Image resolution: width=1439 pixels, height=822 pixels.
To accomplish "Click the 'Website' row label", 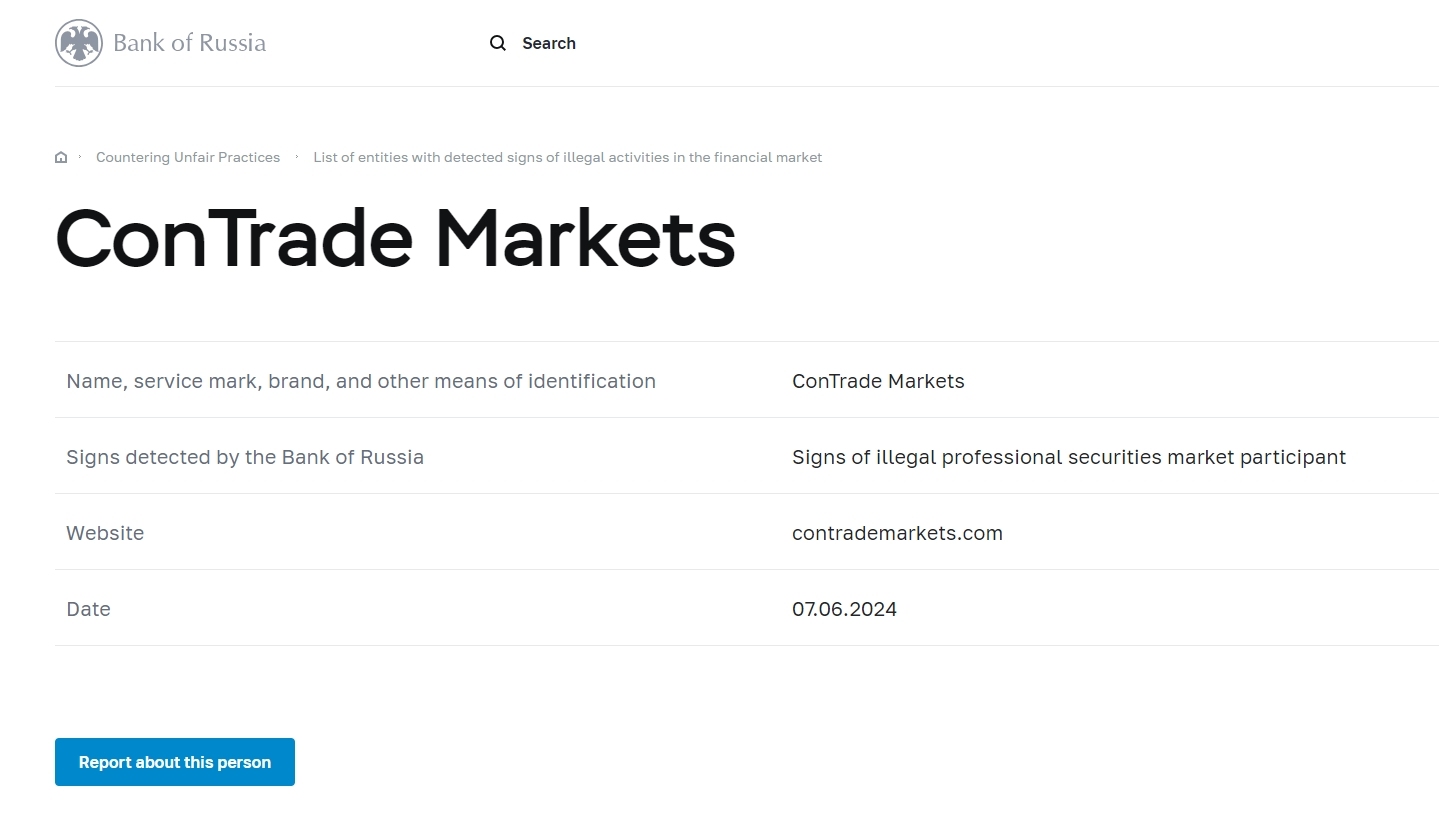I will pos(105,533).
